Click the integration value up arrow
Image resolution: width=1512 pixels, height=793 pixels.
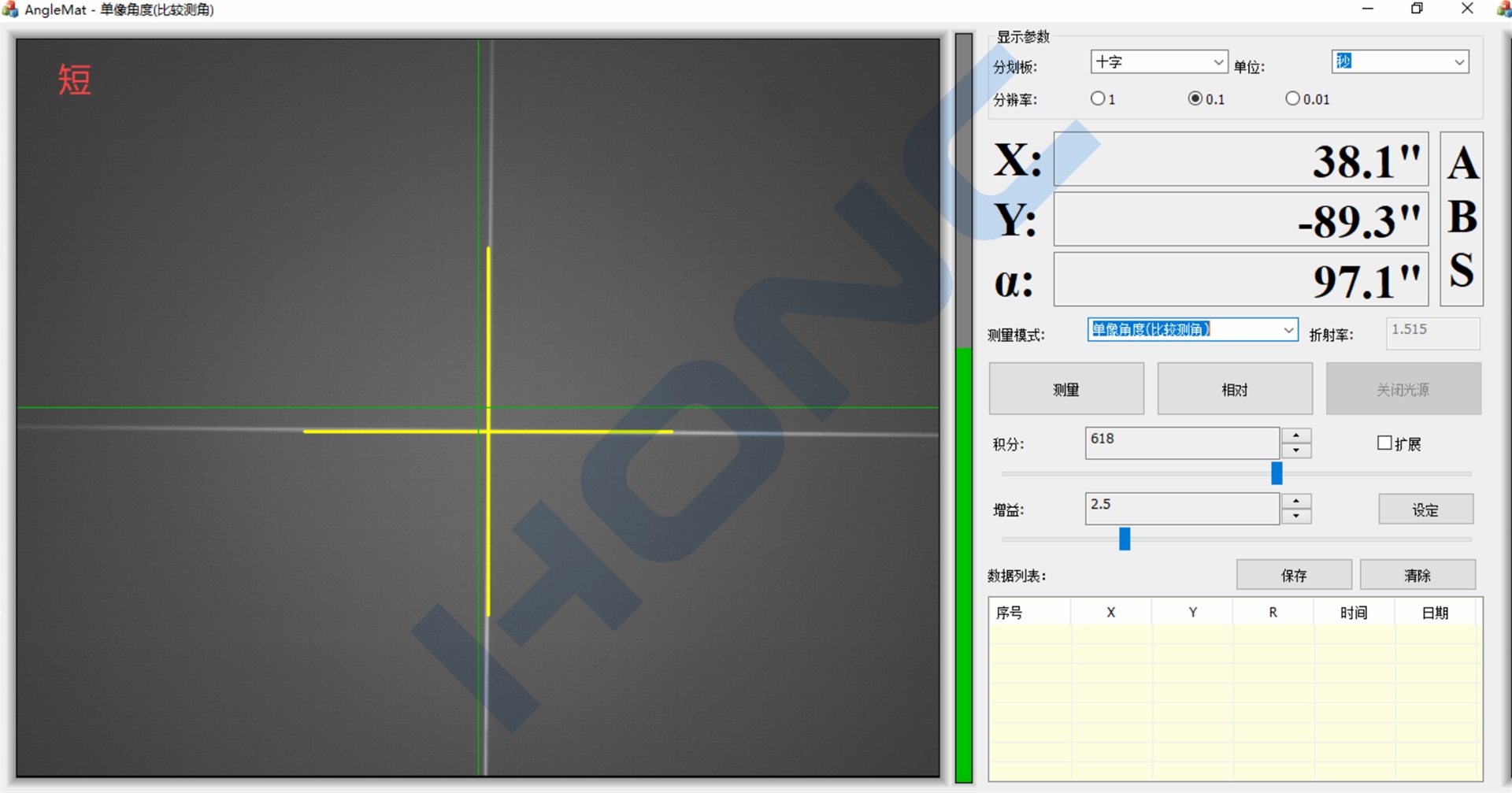point(1295,435)
